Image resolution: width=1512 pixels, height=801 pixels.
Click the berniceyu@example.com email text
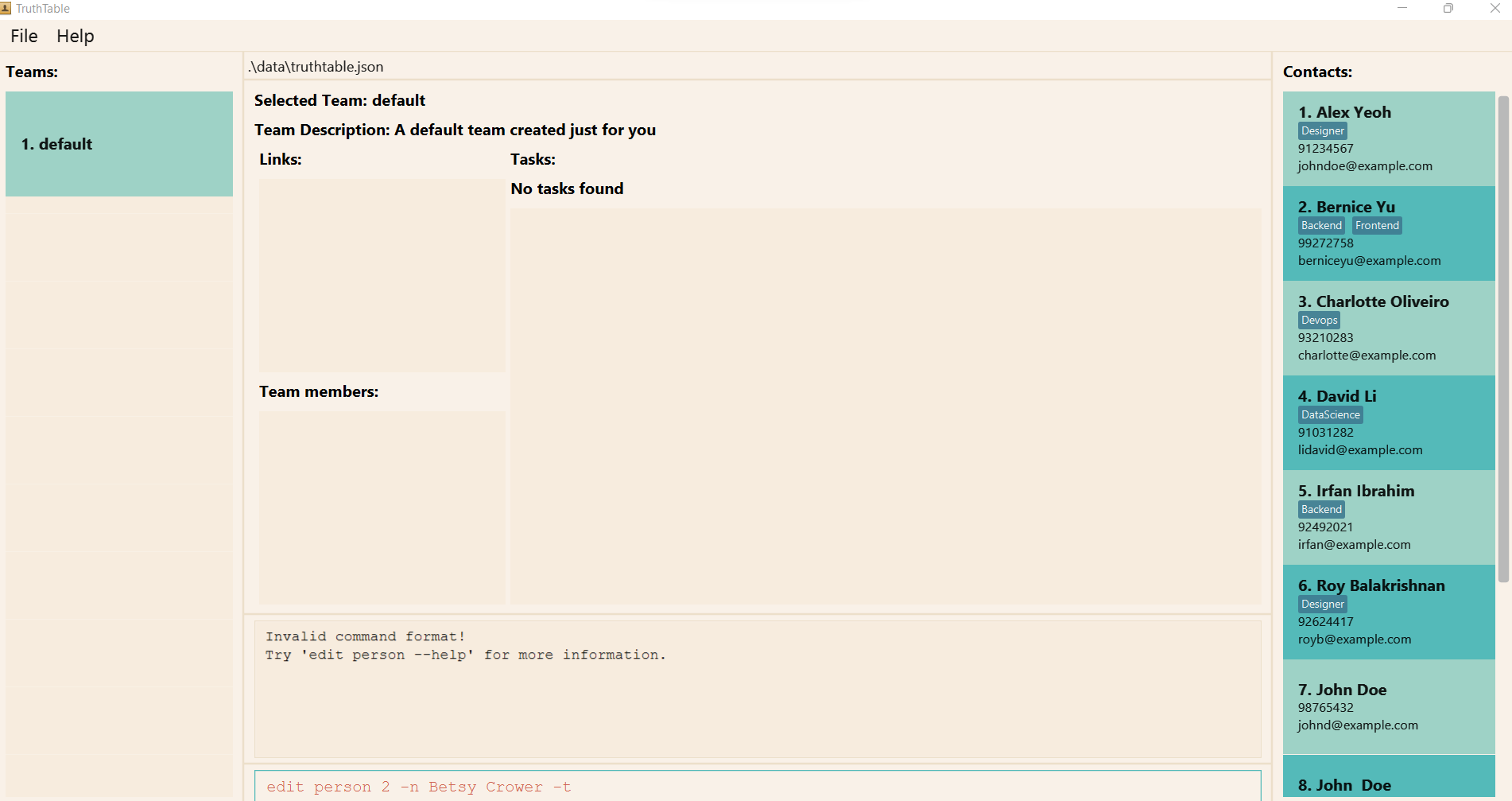pos(1369,261)
